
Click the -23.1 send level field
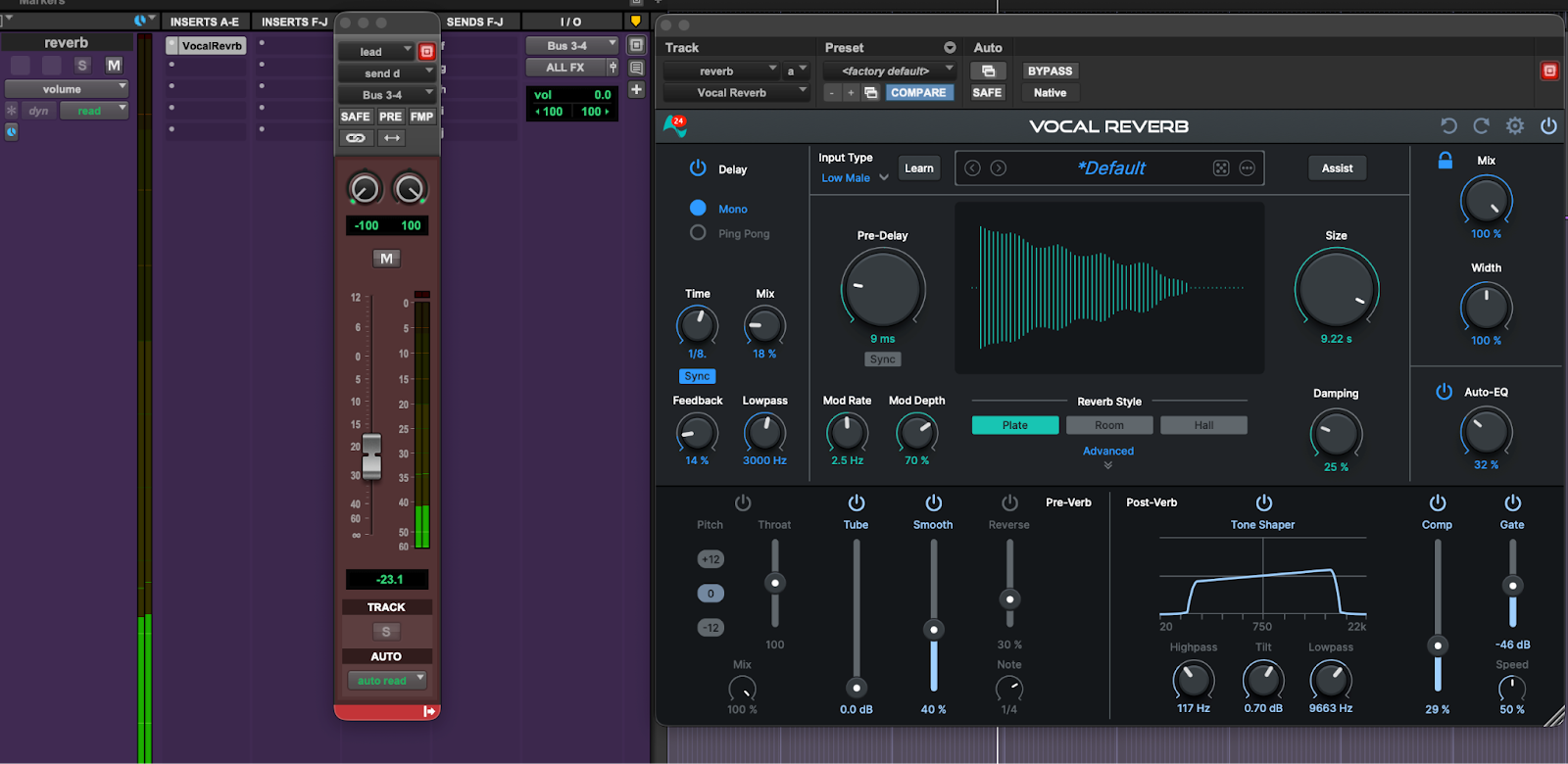[x=388, y=579]
